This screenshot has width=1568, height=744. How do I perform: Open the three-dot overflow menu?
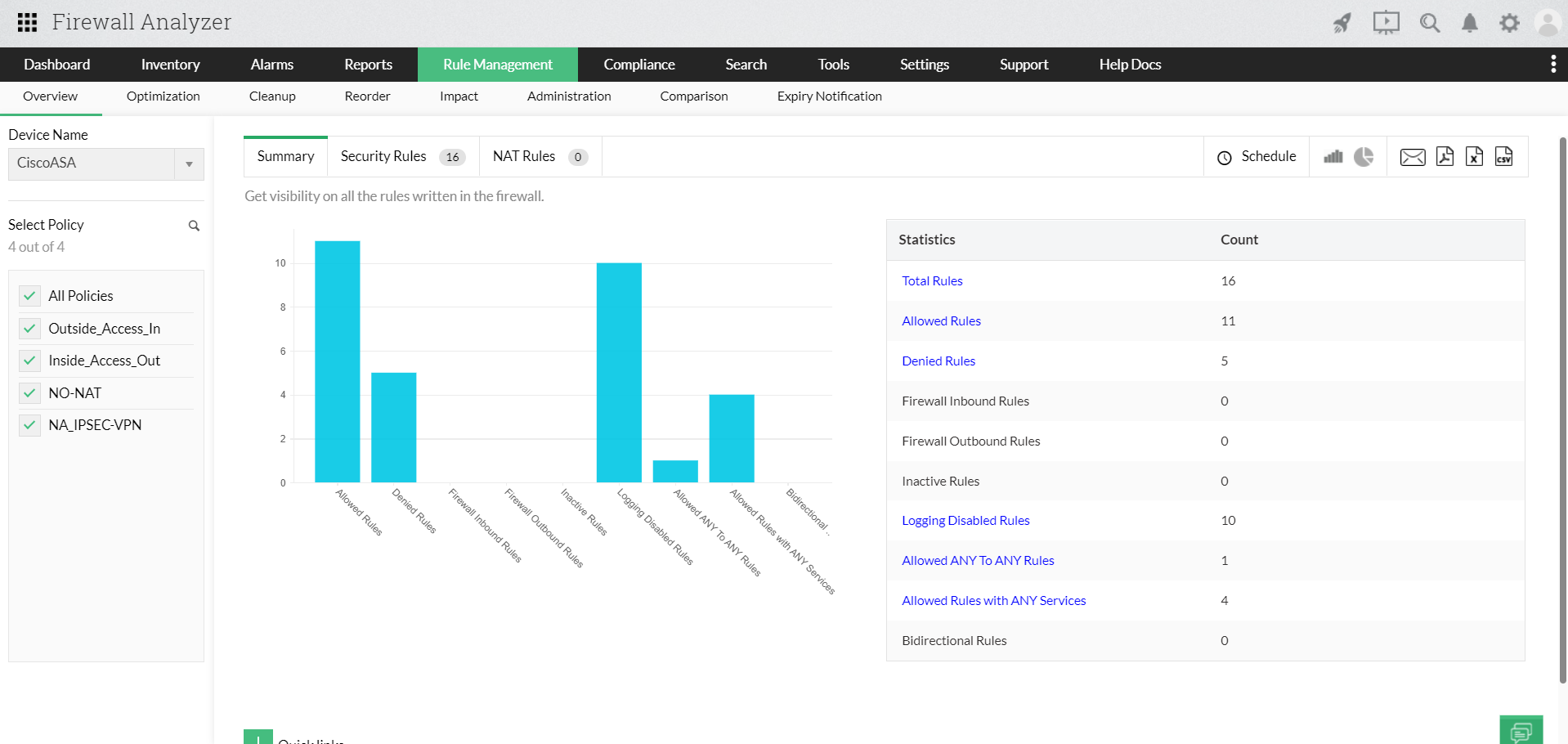click(1552, 64)
